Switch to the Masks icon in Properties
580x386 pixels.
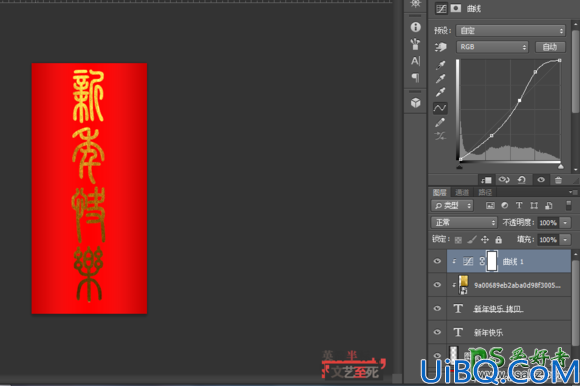pyautogui.click(x=456, y=8)
